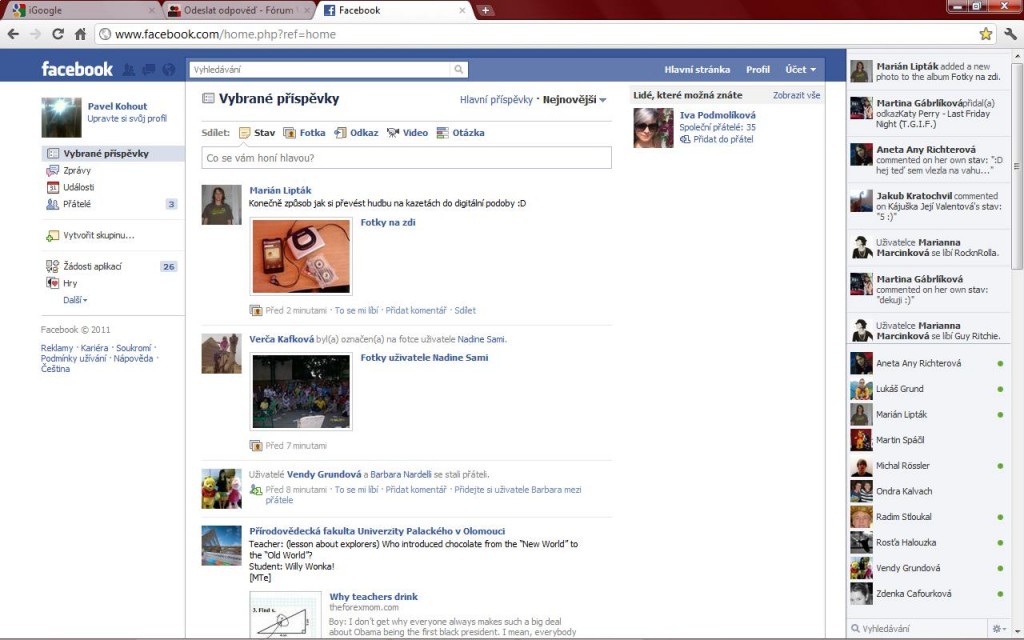Open Profil in top navigation
Image resolution: width=1024 pixels, height=640 pixels.
(x=758, y=69)
